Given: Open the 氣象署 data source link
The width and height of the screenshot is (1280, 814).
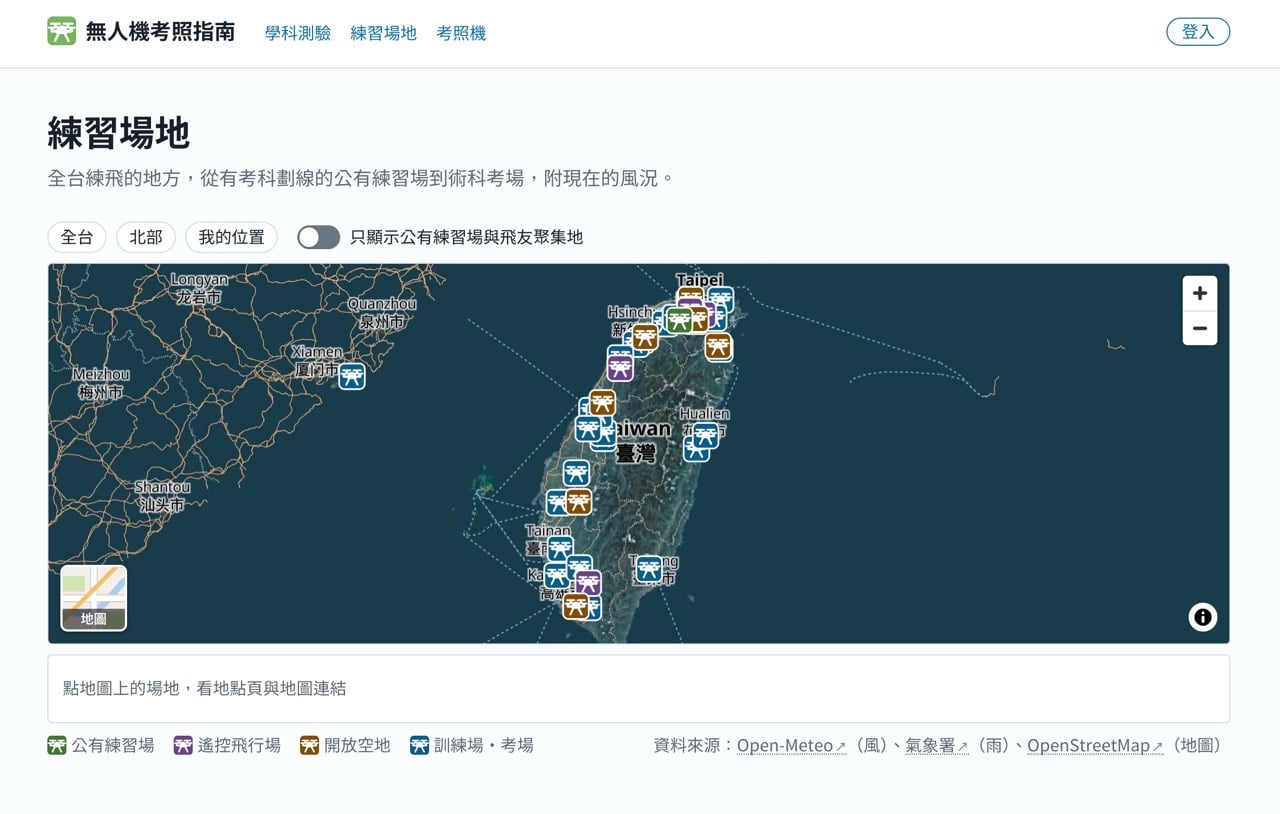Looking at the screenshot, I should coord(936,746).
